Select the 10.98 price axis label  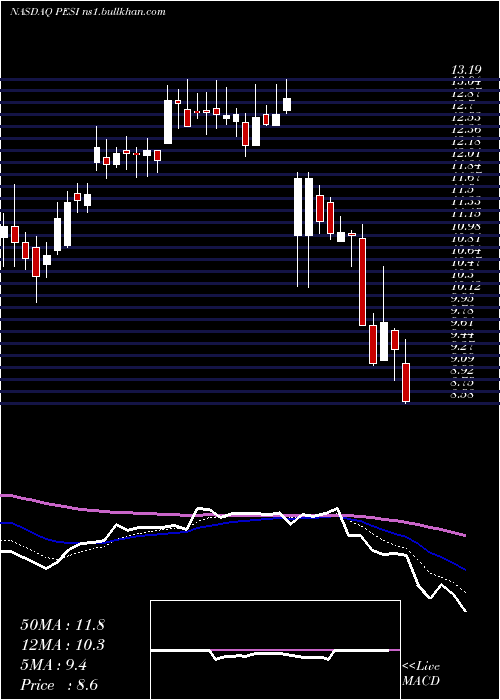[x=466, y=226]
